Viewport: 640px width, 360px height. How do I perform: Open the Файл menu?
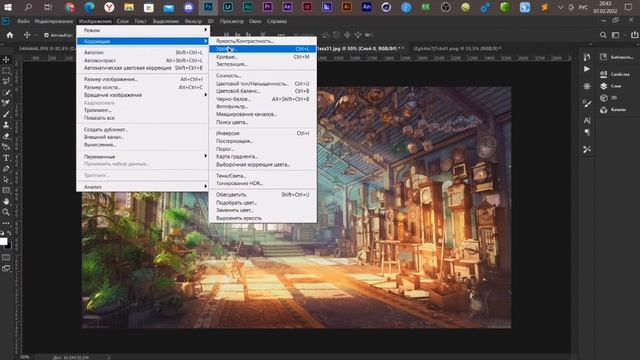point(23,21)
